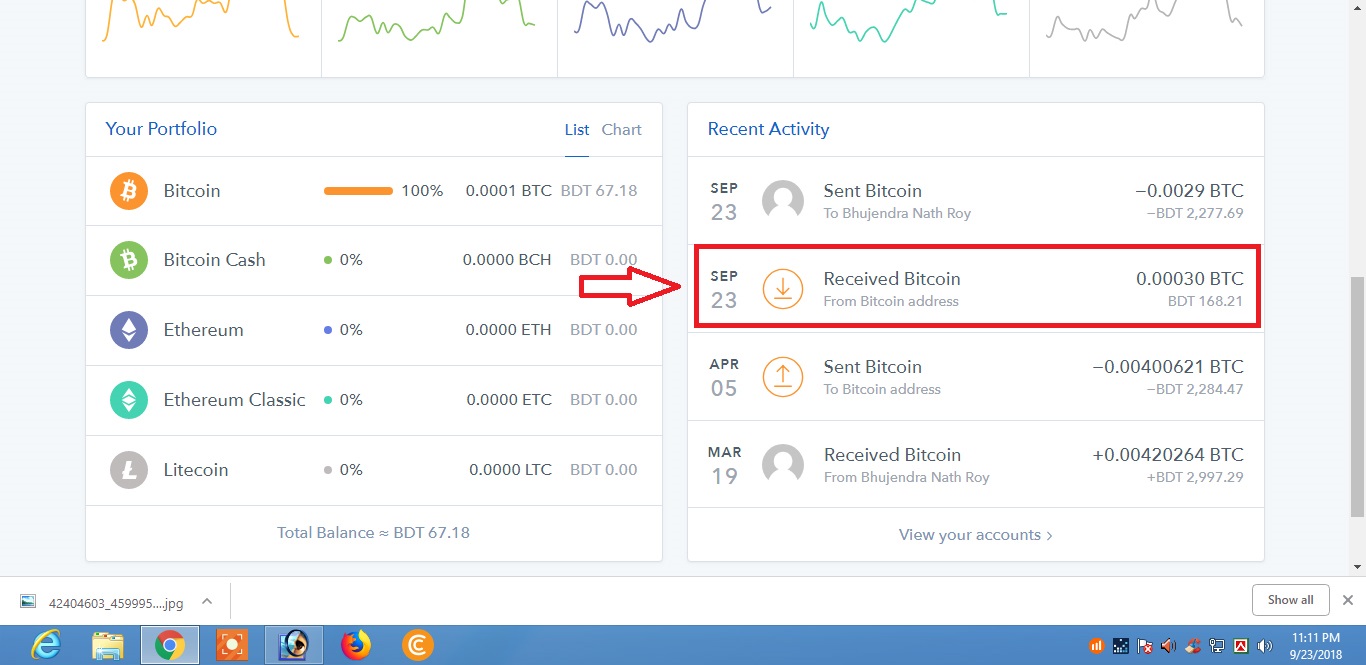Click the action center flag tray icon
The height and width of the screenshot is (665, 1366).
click(1145, 646)
